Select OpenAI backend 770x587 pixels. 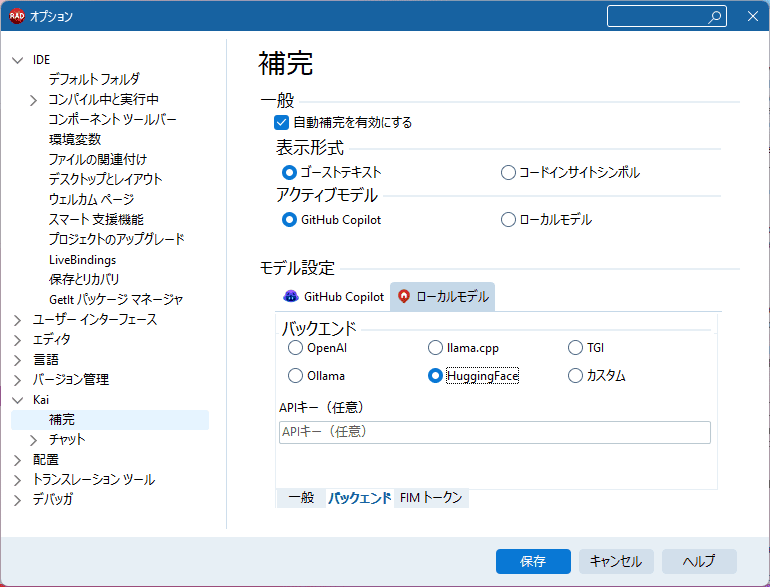tap(295, 348)
